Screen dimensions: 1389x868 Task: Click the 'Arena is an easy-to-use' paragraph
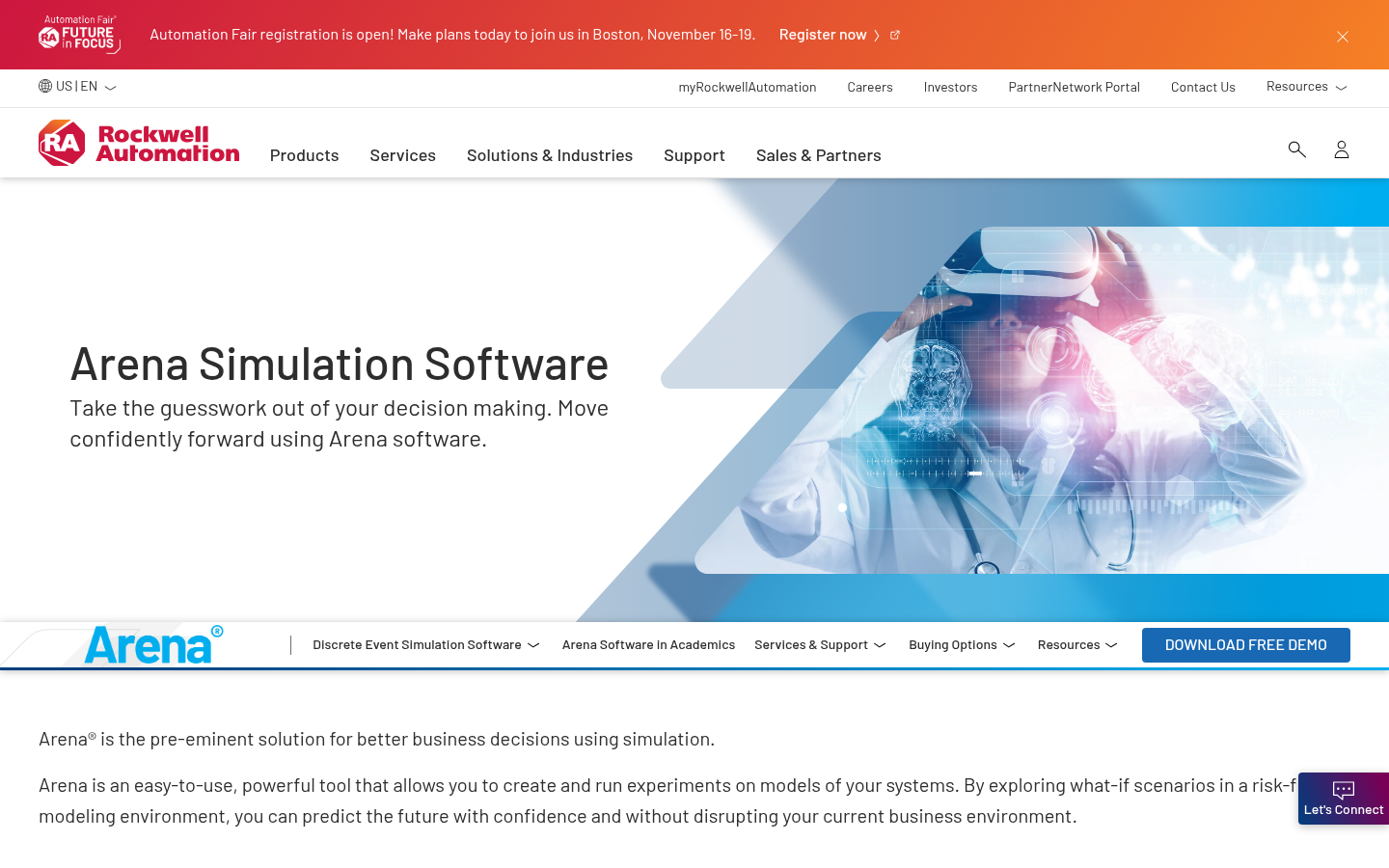(x=667, y=800)
